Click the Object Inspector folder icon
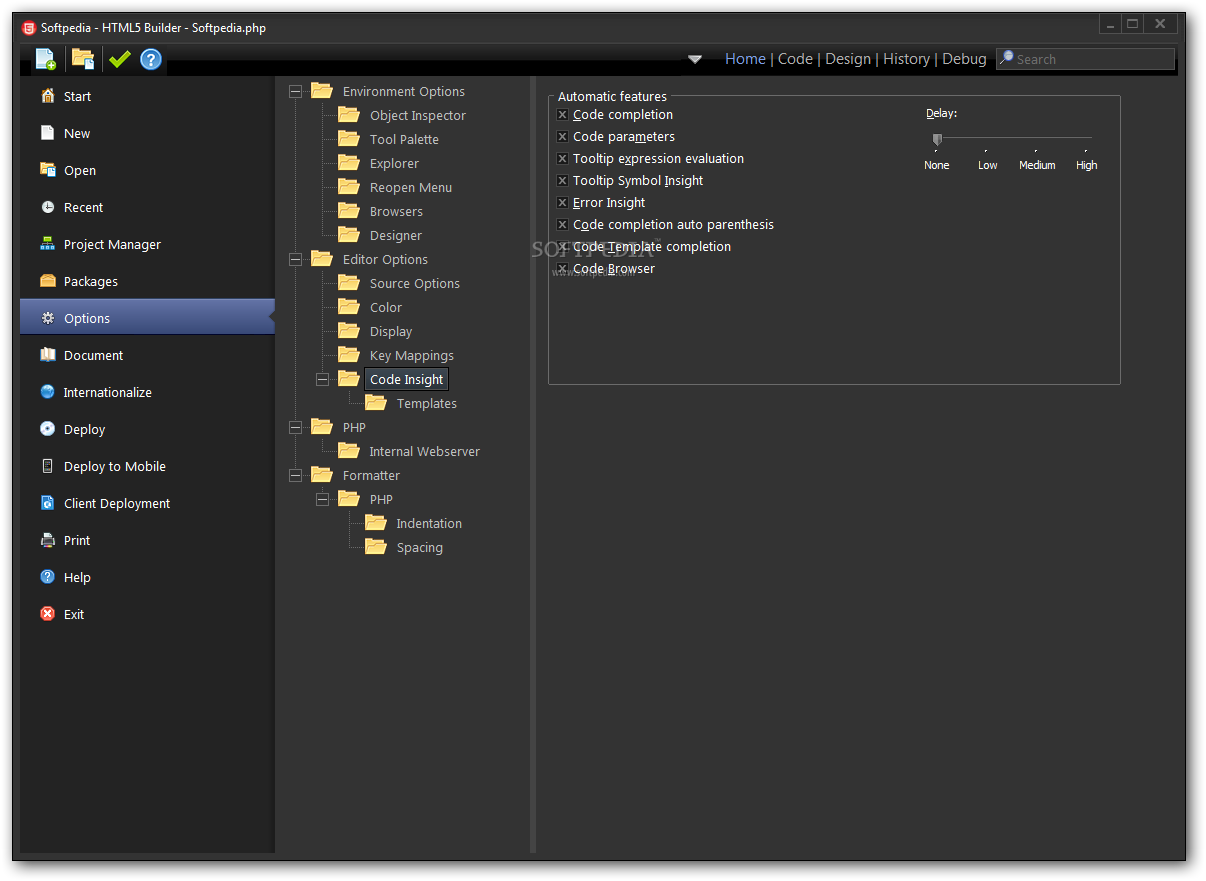The image size is (1206, 881). pos(349,114)
